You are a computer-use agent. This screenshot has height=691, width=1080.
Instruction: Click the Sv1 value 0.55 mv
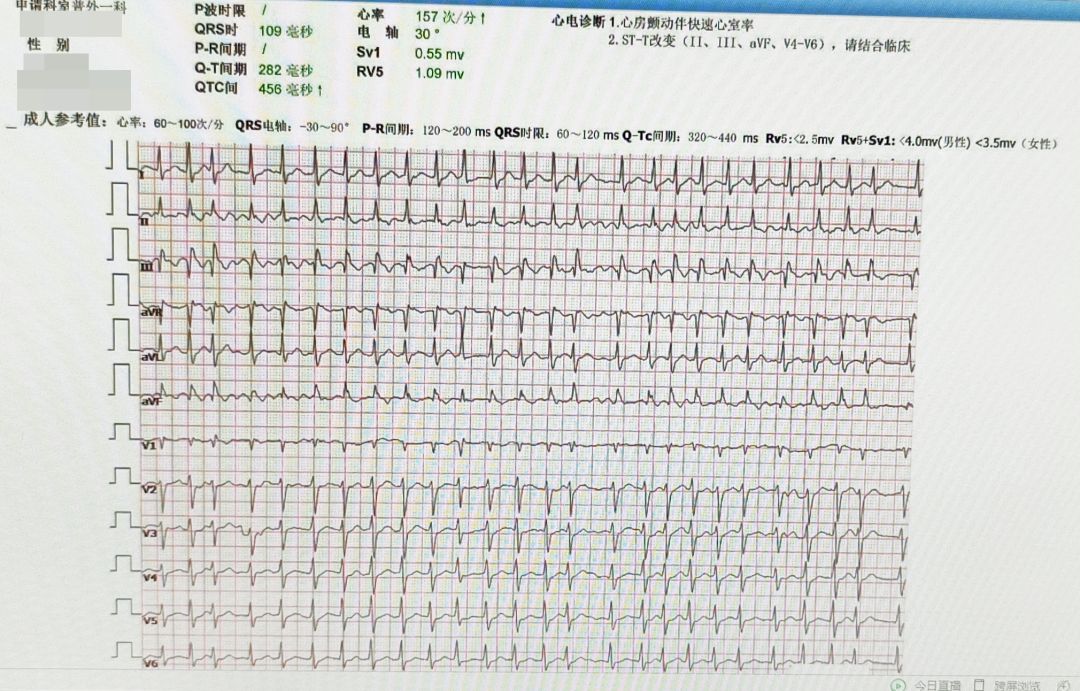point(439,54)
